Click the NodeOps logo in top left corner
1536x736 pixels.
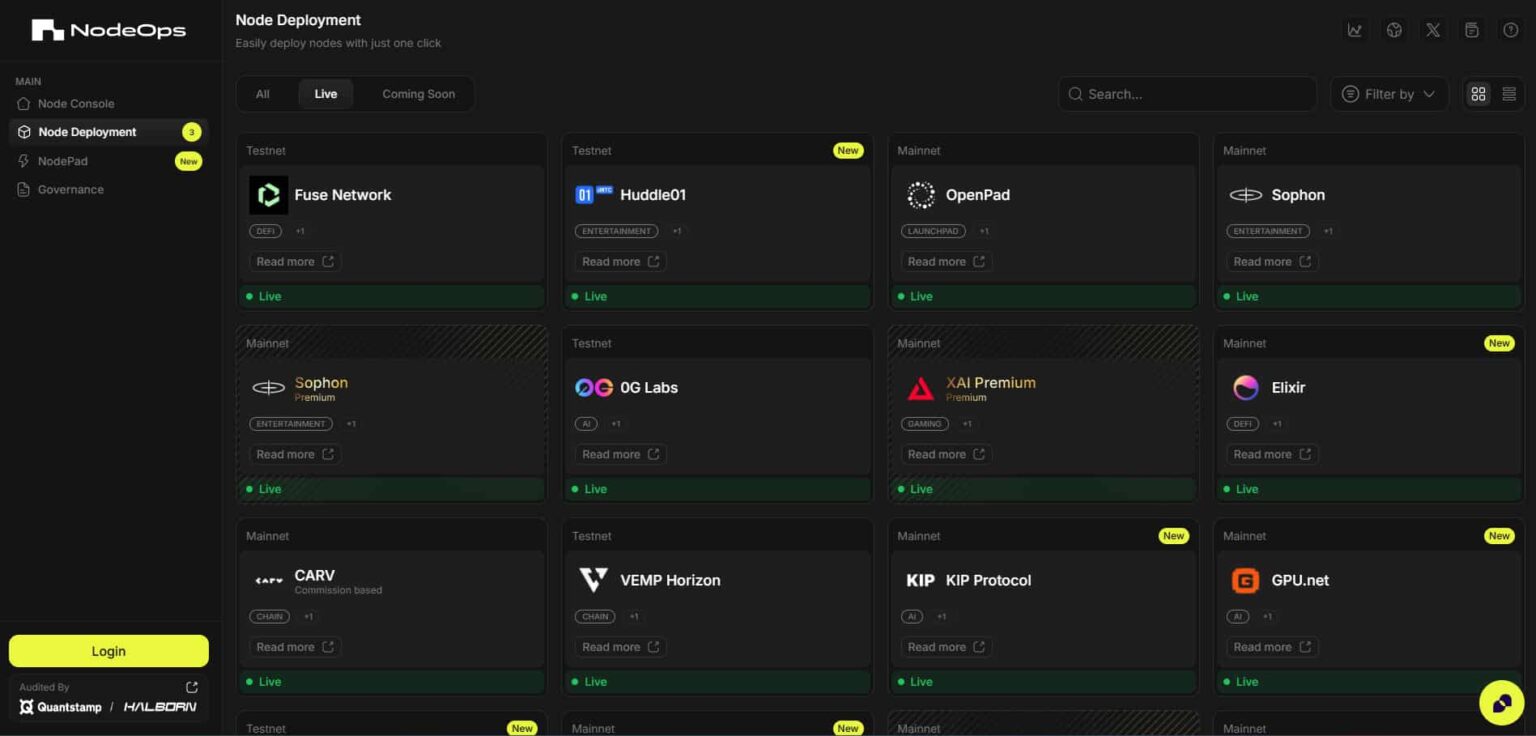pyautogui.click(x=108, y=30)
